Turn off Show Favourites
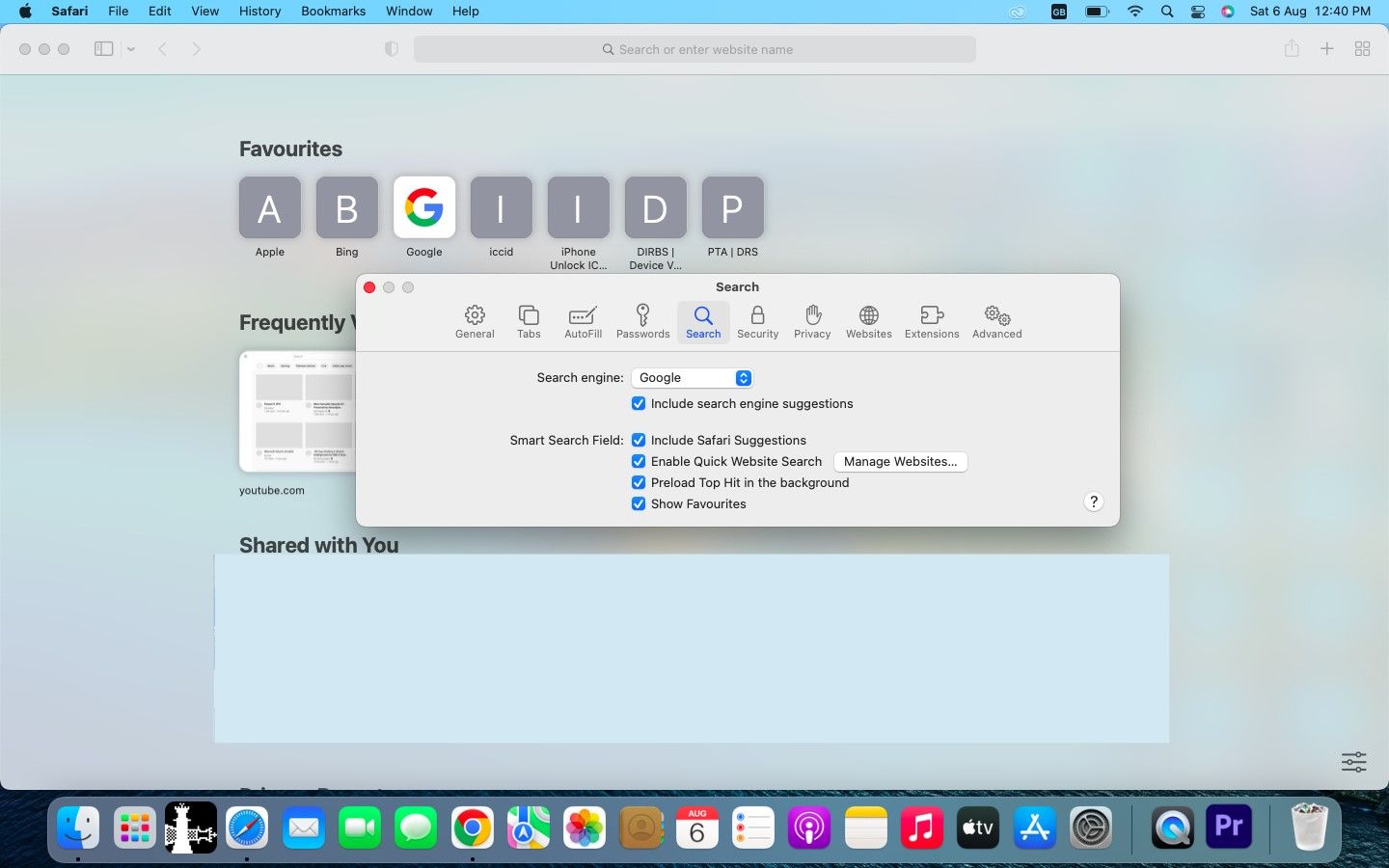Viewport: 1389px width, 868px height. point(639,503)
